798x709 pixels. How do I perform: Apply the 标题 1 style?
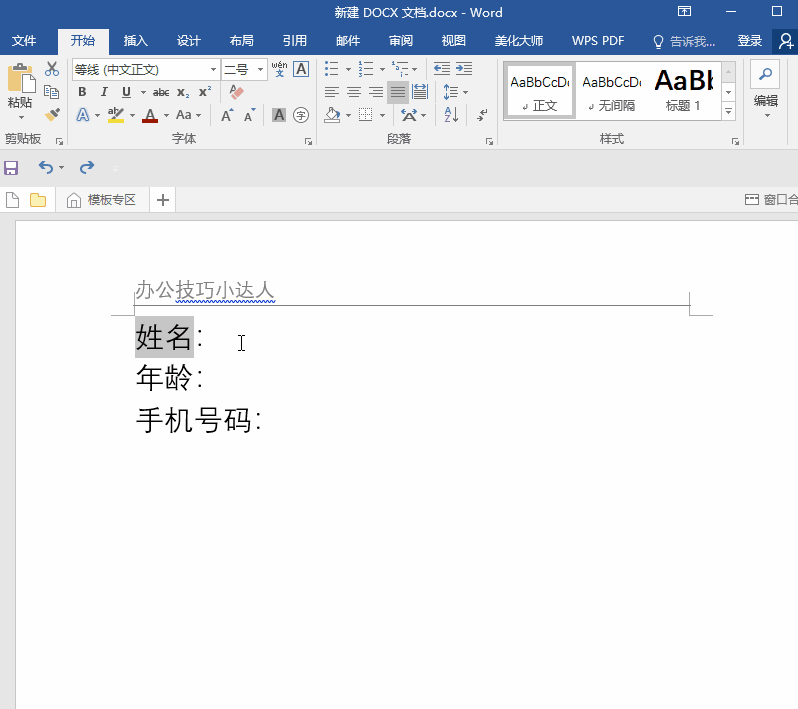coord(684,92)
